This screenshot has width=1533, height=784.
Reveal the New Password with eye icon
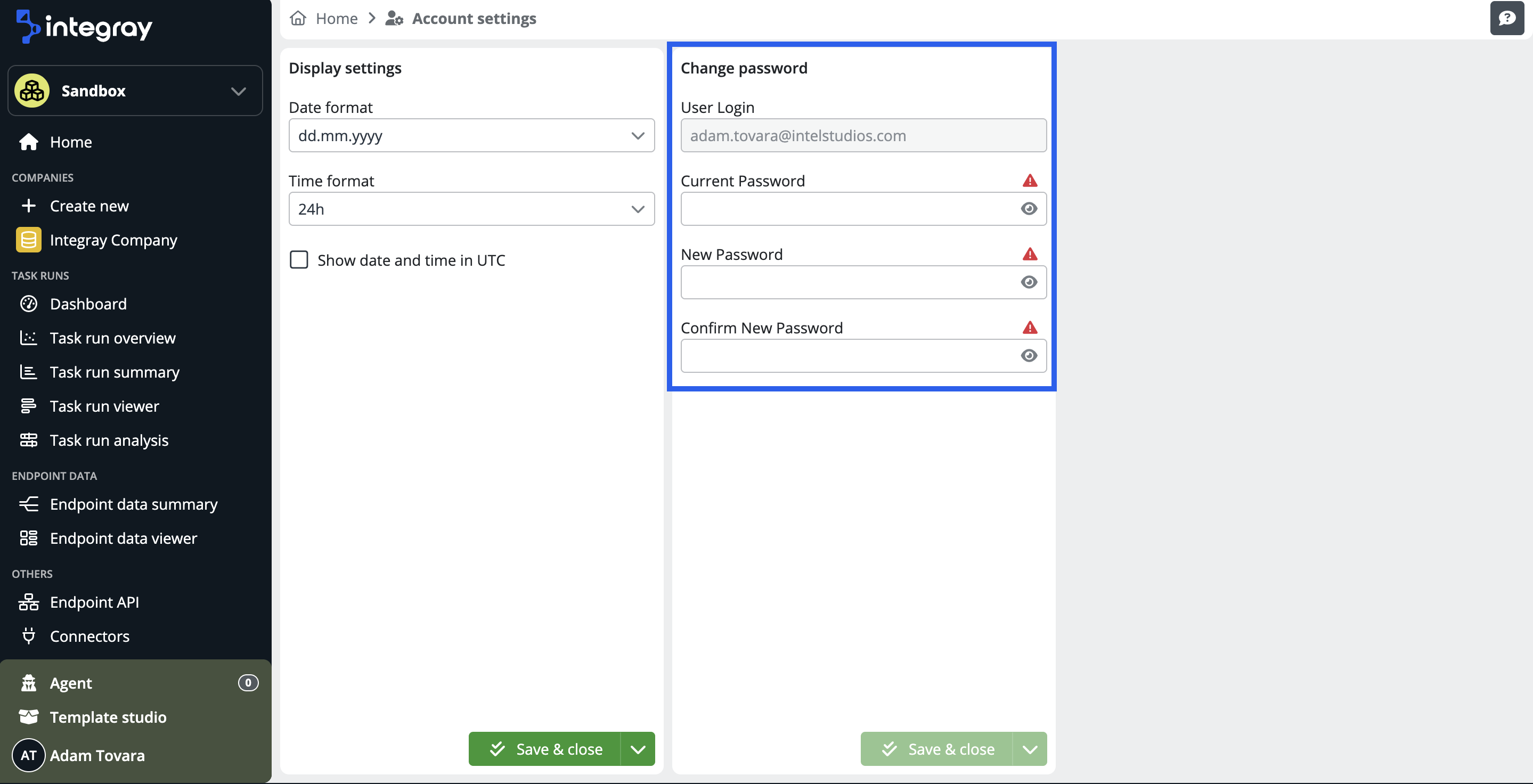tap(1029, 282)
